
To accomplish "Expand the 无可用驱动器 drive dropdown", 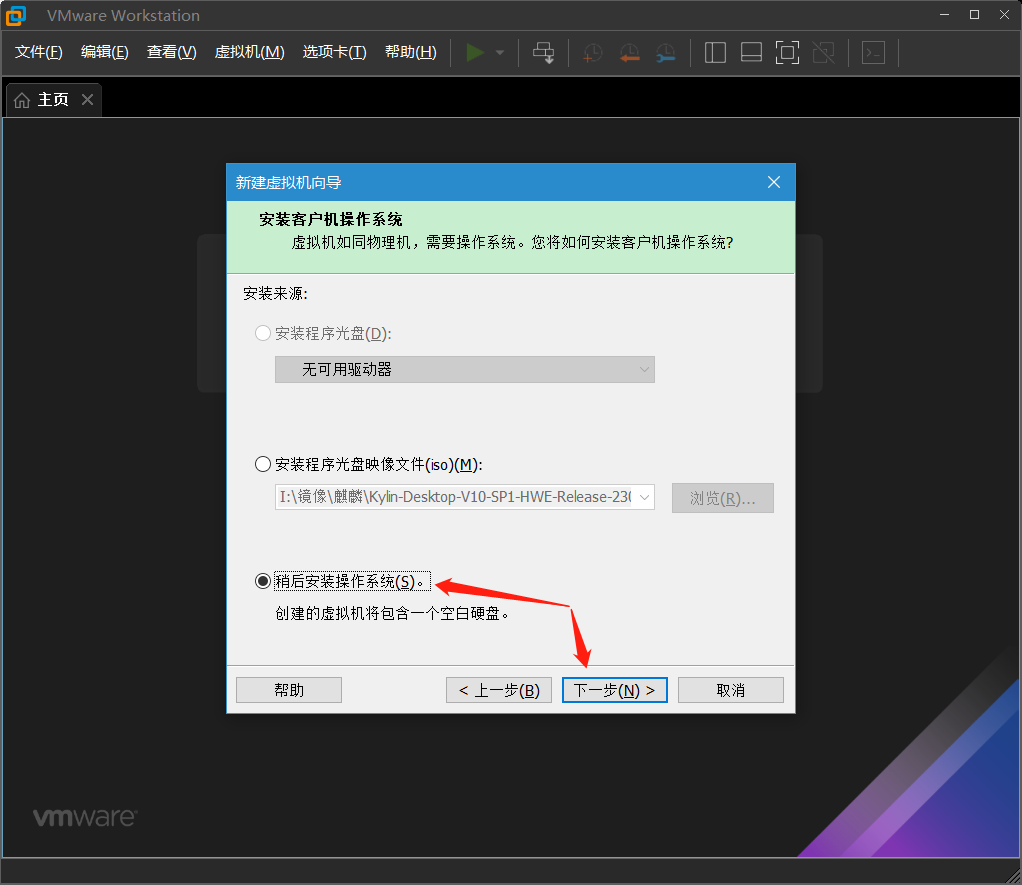I will (x=465, y=370).
